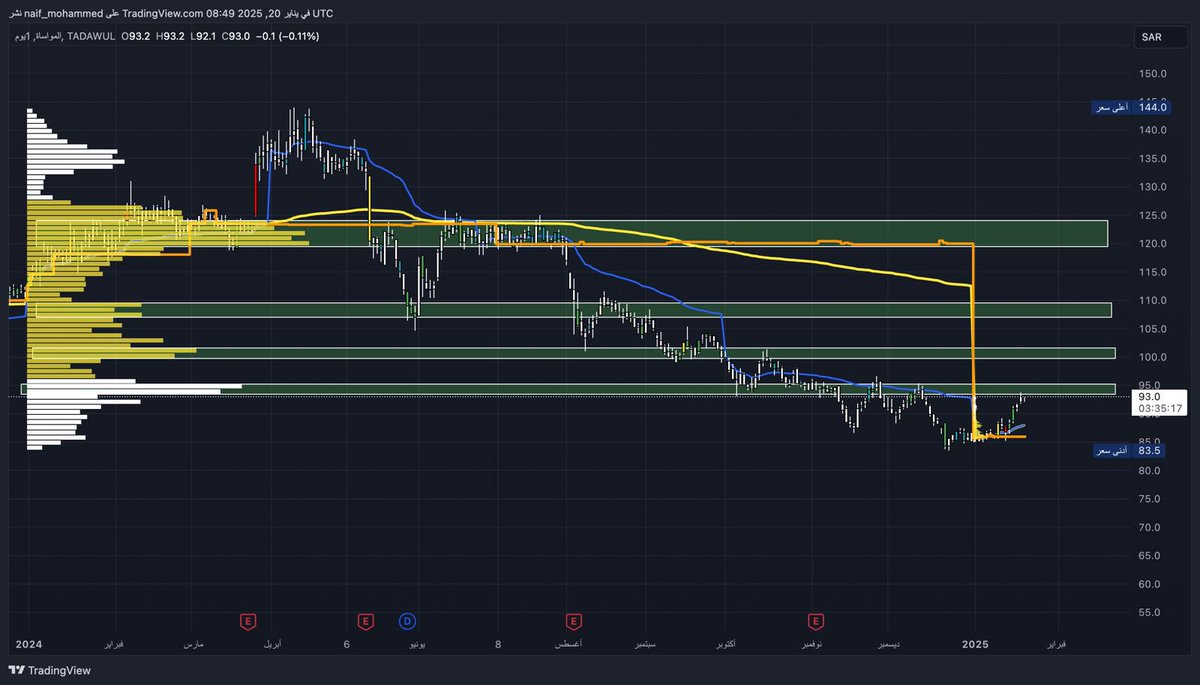Click the مارس time axis label
The image size is (1200, 685).
point(194,646)
